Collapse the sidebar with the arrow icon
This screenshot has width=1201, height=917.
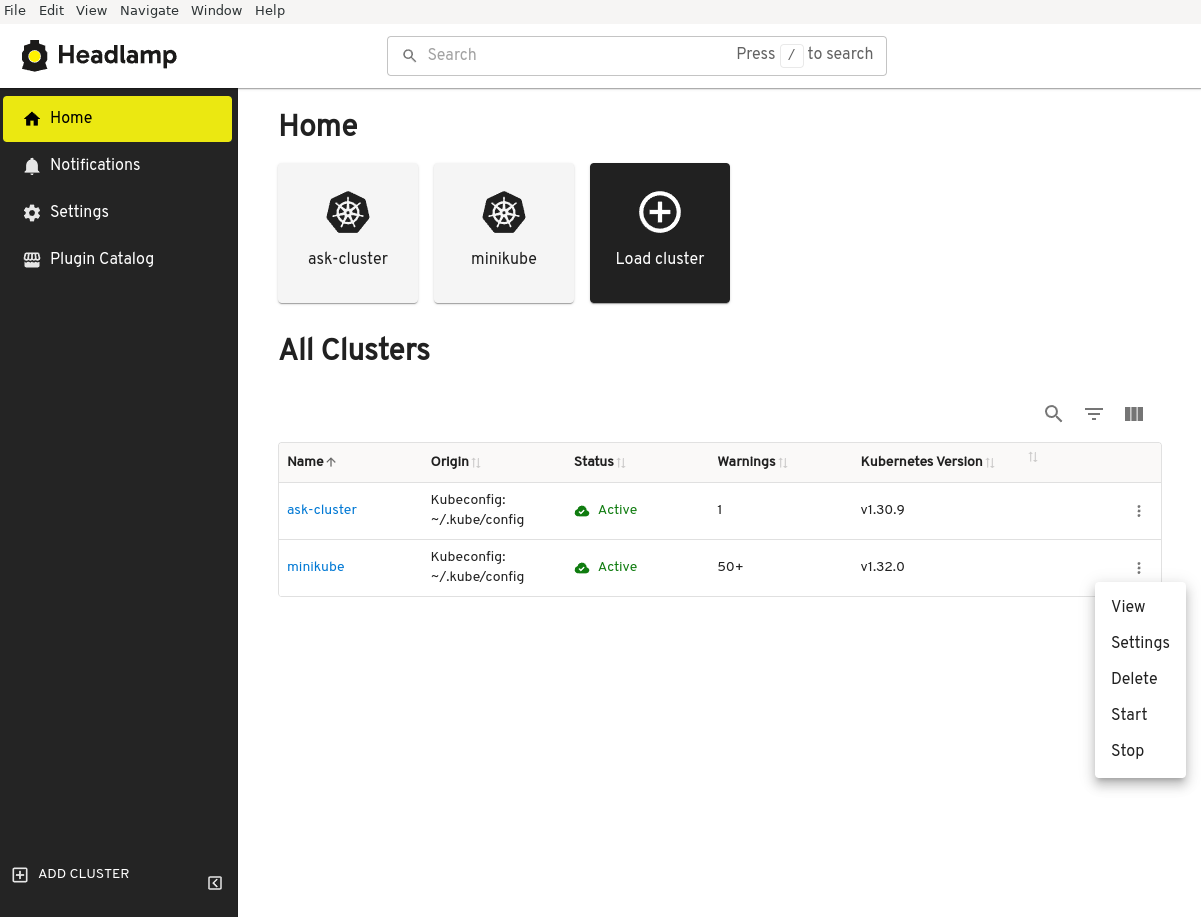[x=215, y=883]
